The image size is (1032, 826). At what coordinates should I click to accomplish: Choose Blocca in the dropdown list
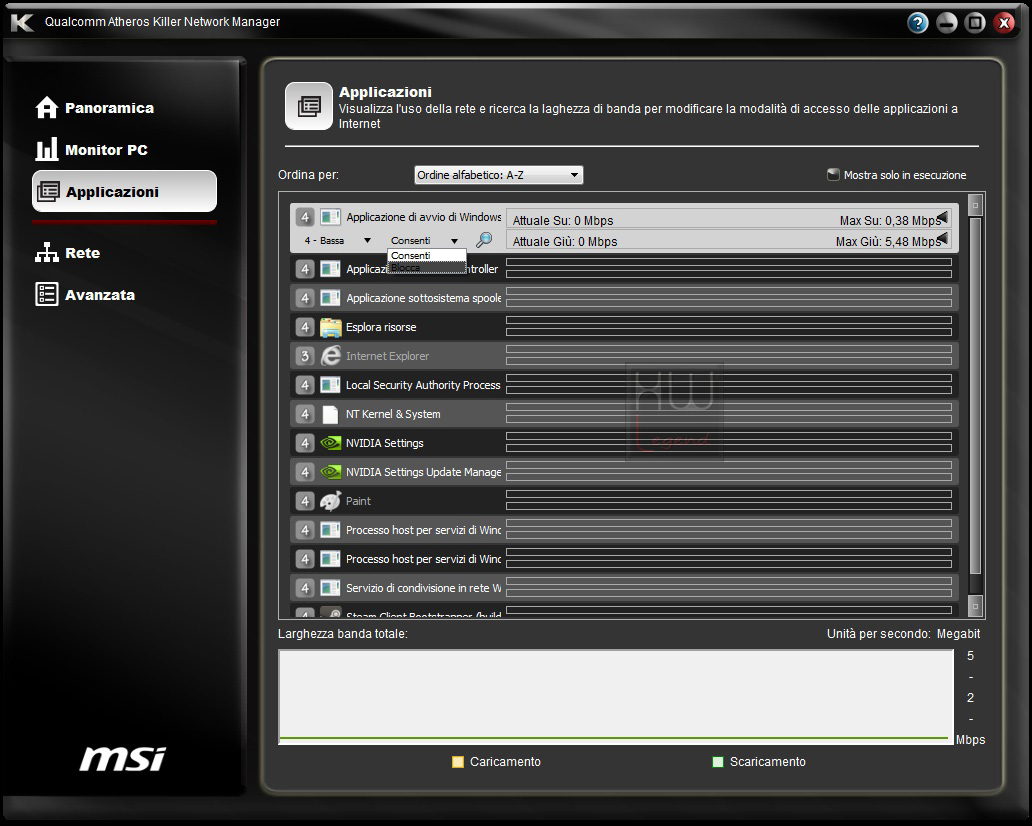point(426,267)
